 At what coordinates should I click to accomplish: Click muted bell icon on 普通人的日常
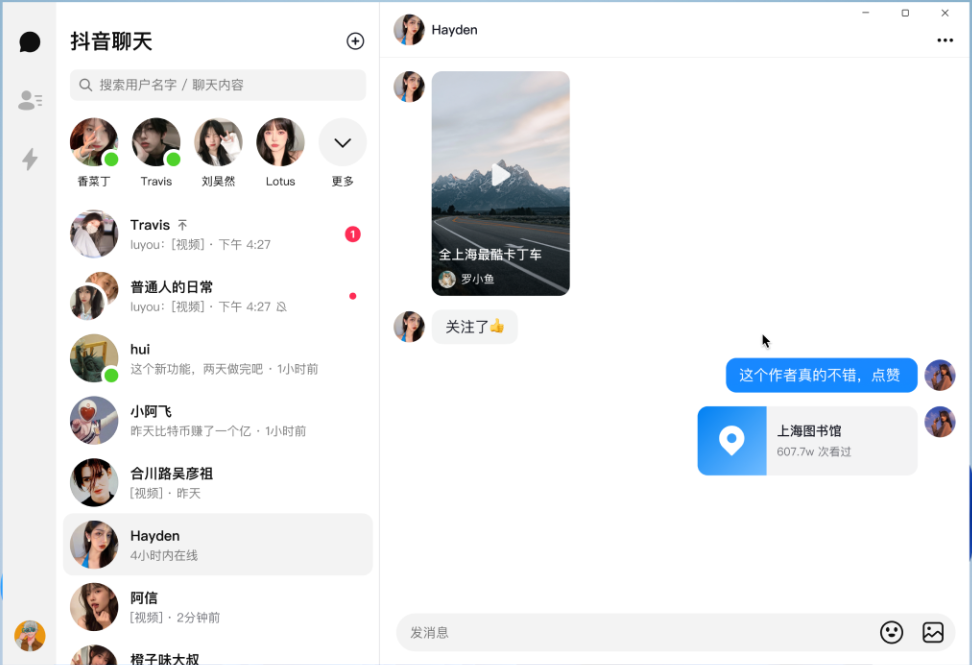[281, 307]
